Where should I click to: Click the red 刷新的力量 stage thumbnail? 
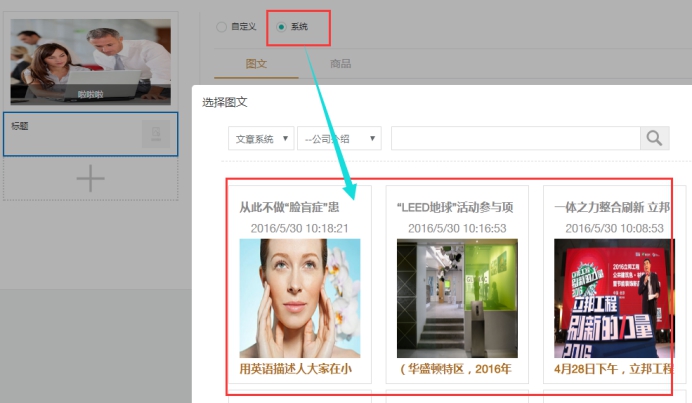[614, 298]
